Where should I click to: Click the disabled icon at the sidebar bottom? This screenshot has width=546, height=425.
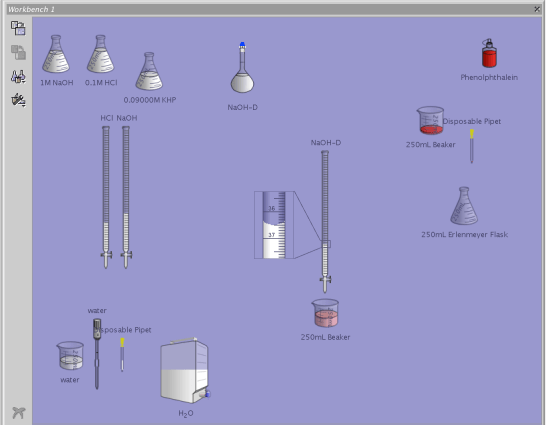(18, 413)
